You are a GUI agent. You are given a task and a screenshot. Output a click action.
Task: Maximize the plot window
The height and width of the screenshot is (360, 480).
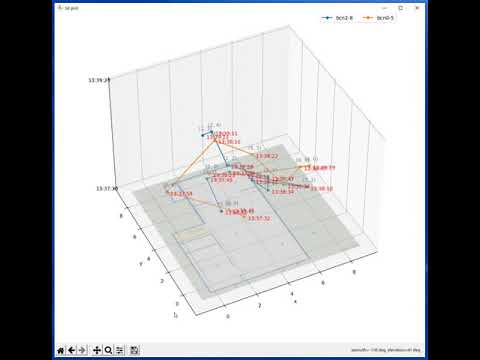click(401, 8)
